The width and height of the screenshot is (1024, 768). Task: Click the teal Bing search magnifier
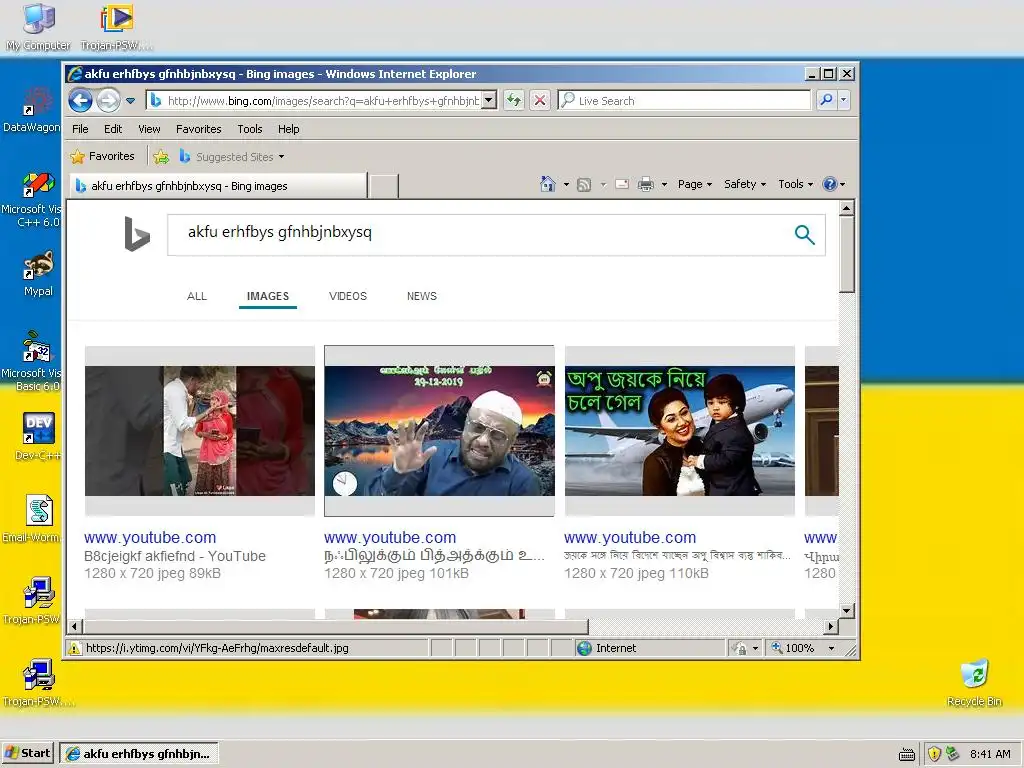click(805, 234)
